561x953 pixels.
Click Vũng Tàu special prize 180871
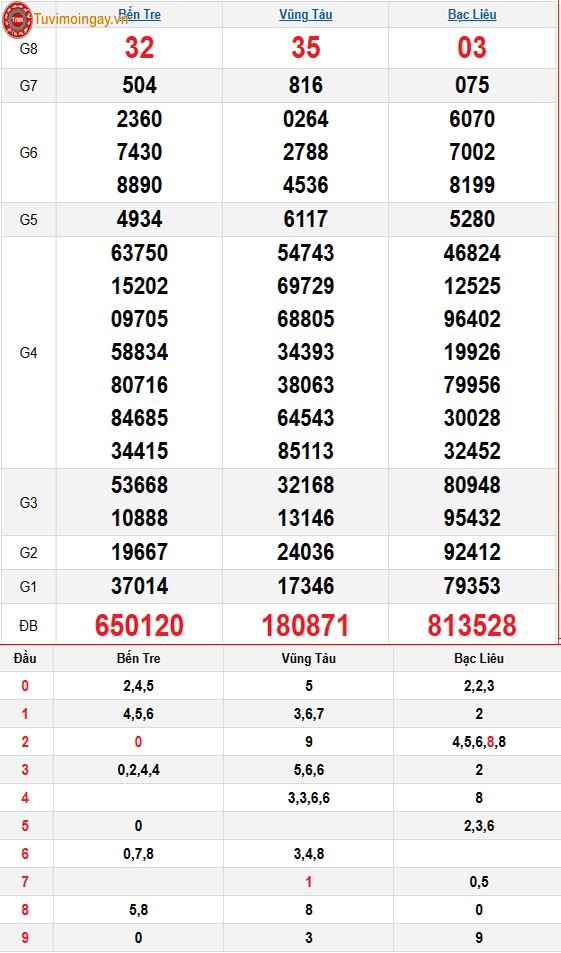(306, 625)
